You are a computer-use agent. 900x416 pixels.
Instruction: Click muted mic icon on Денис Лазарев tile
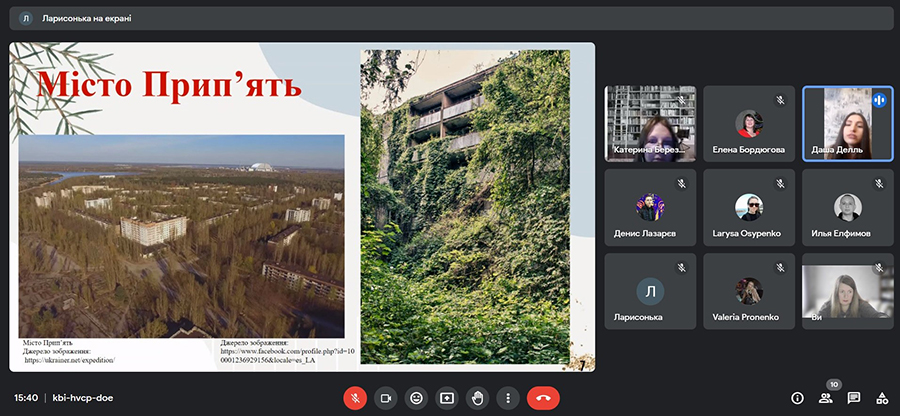point(681,184)
